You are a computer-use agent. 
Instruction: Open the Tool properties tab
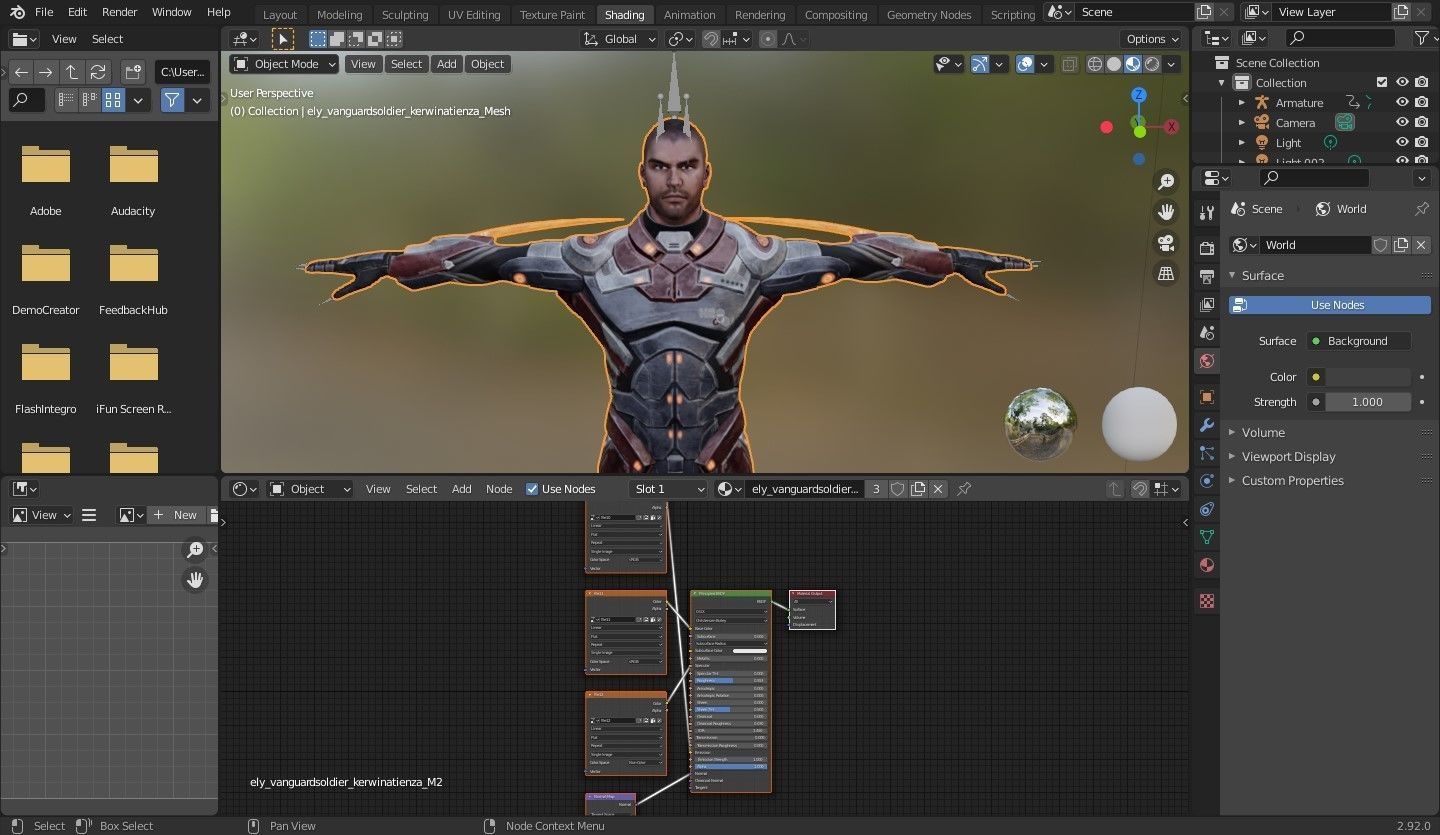tap(1207, 212)
